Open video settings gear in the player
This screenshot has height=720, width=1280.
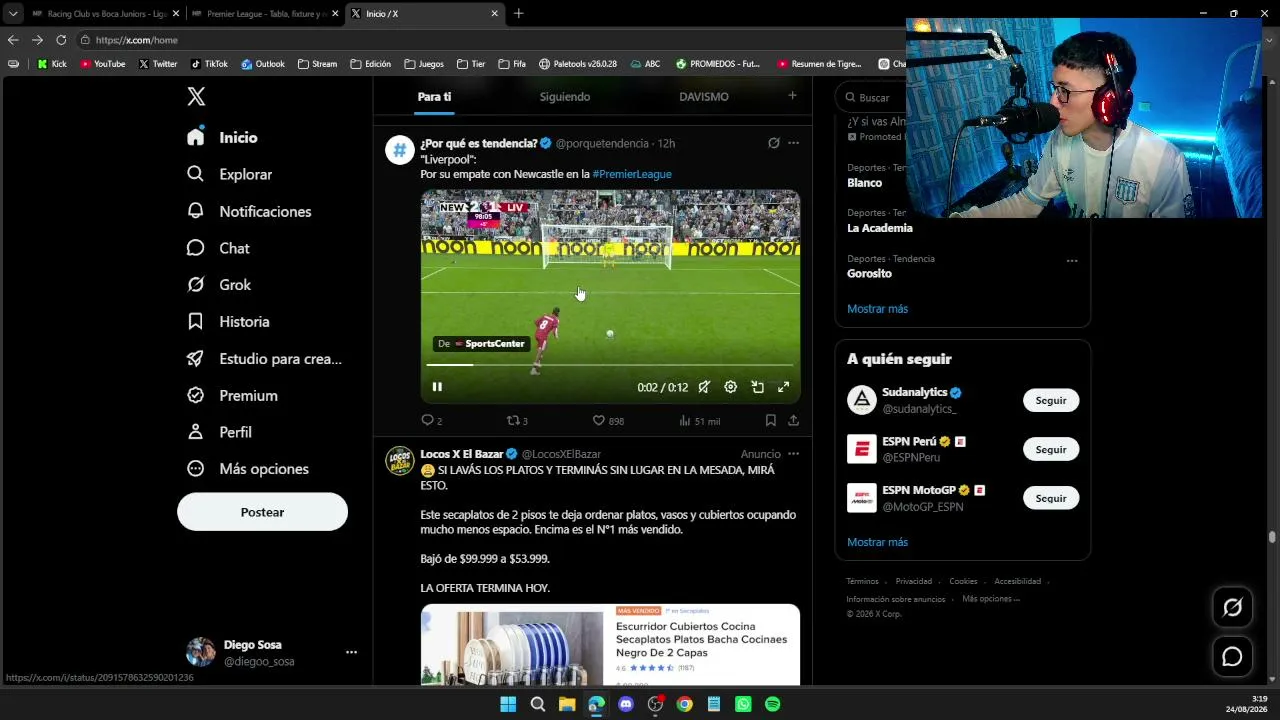[730, 387]
